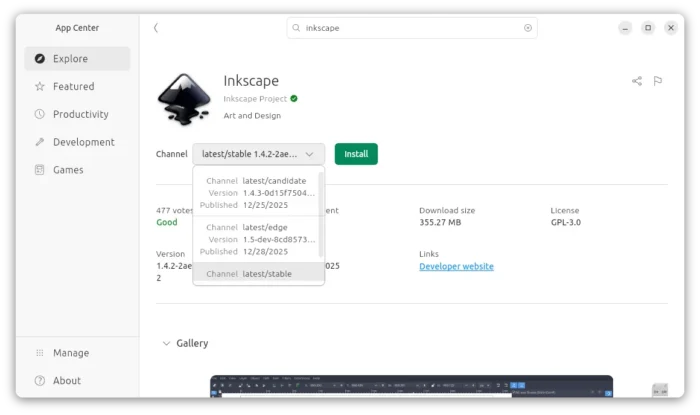Open the Developer website link
The width and height of the screenshot is (700, 415).
click(456, 266)
